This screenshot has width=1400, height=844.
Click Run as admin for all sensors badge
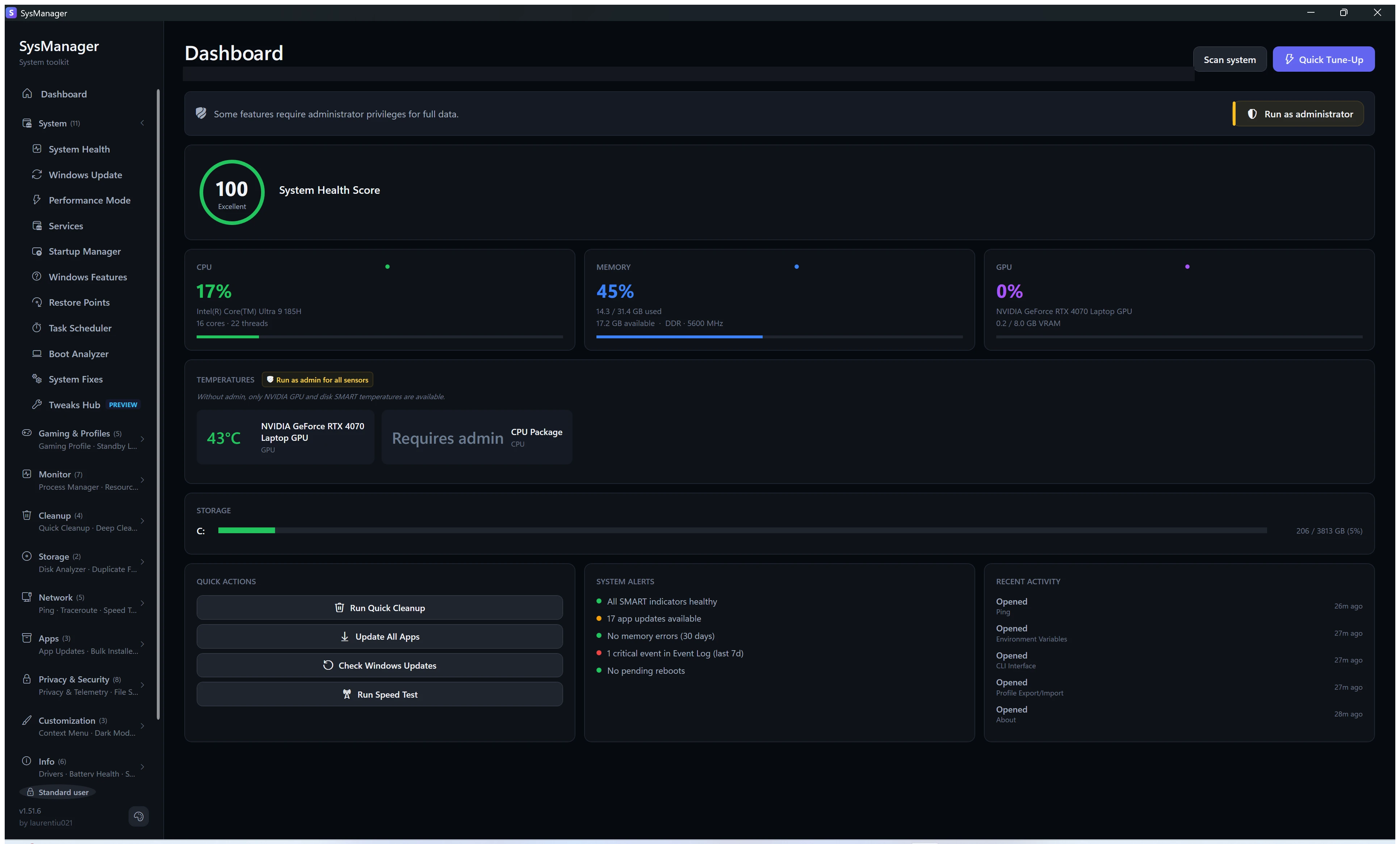(318, 380)
